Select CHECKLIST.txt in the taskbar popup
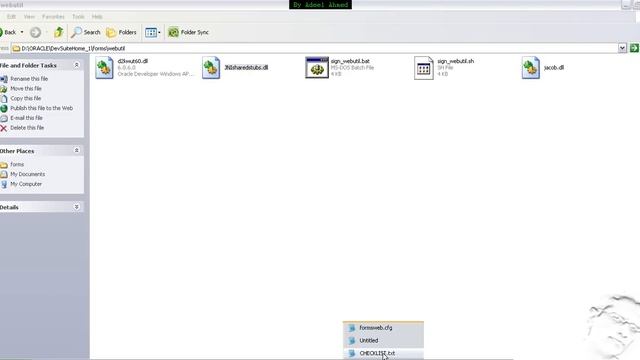This screenshot has height=360, width=640. coord(383,353)
